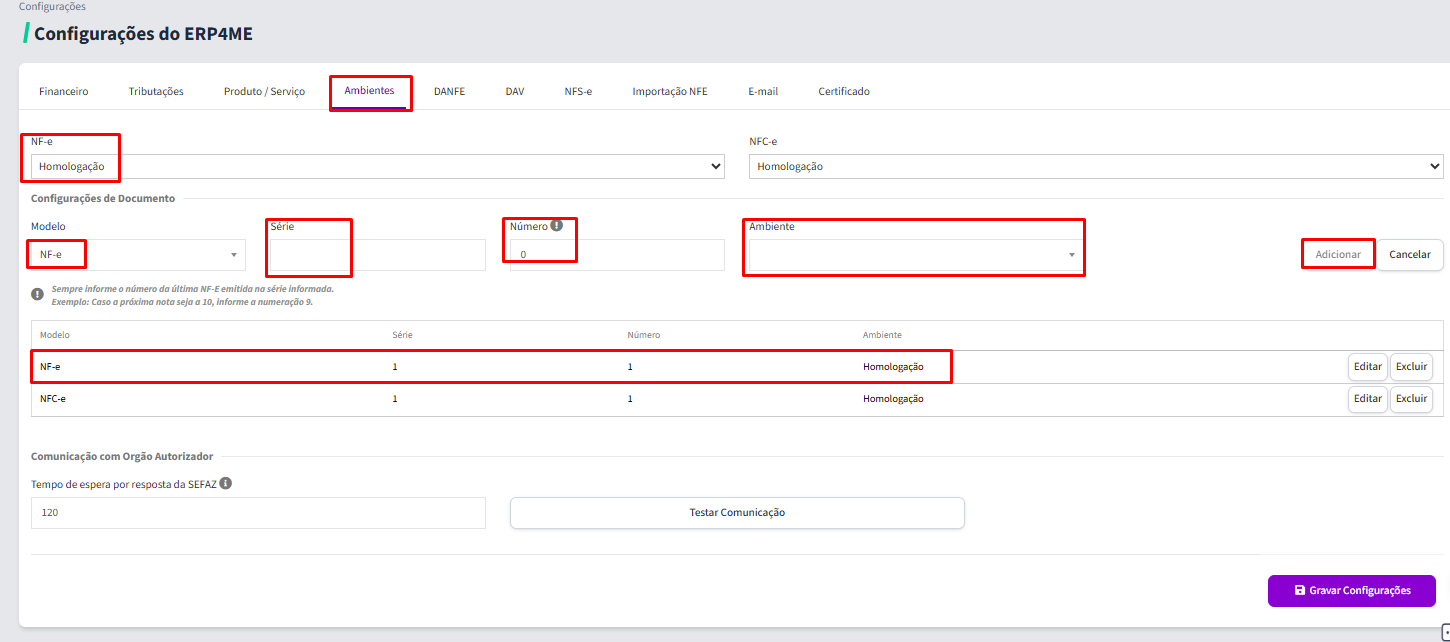Switch to the NFS-e tab

point(578,91)
